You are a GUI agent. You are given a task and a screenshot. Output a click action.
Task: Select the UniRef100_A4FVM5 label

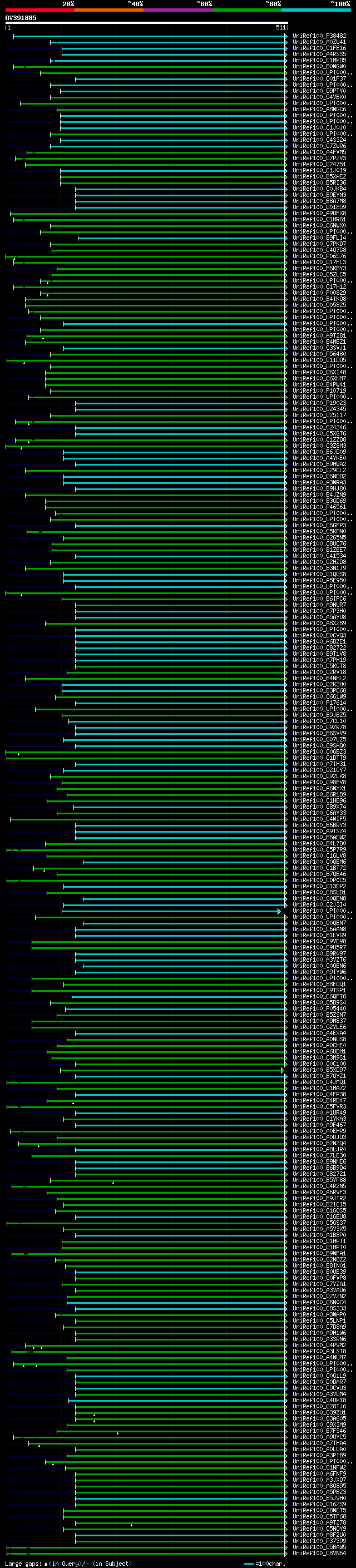coord(319,152)
